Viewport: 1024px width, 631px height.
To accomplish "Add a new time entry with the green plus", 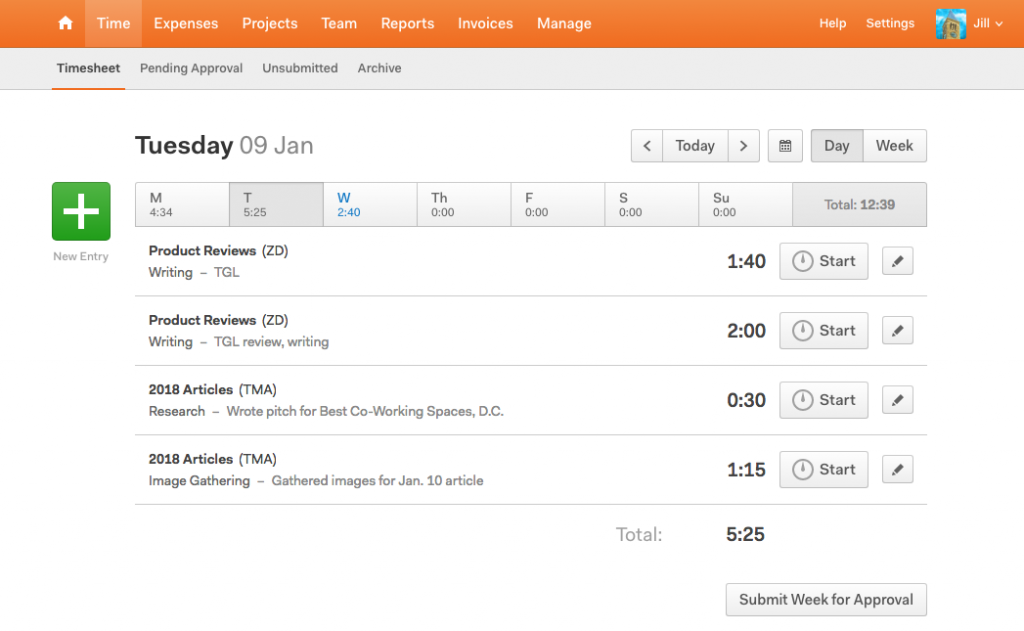I will pos(81,211).
